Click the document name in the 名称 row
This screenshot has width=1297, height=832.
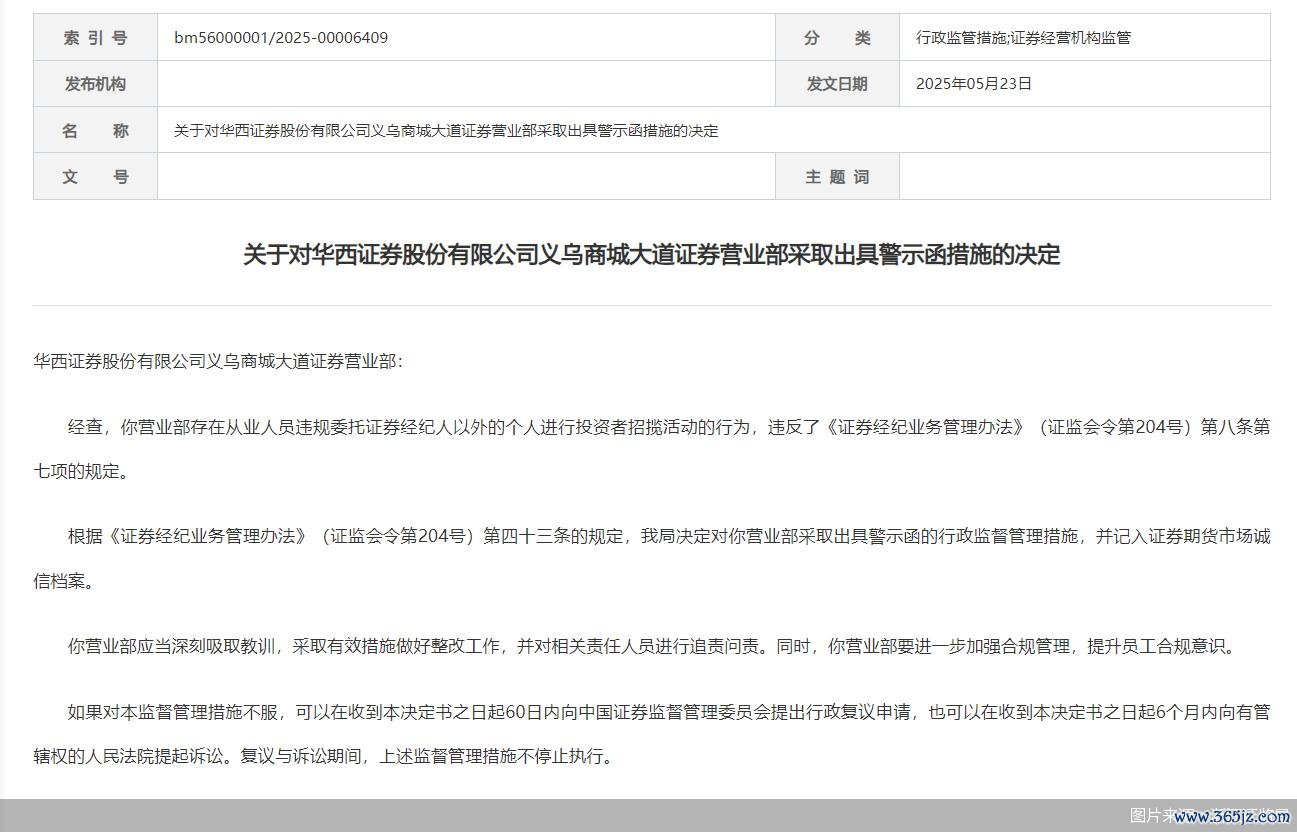[x=446, y=131]
